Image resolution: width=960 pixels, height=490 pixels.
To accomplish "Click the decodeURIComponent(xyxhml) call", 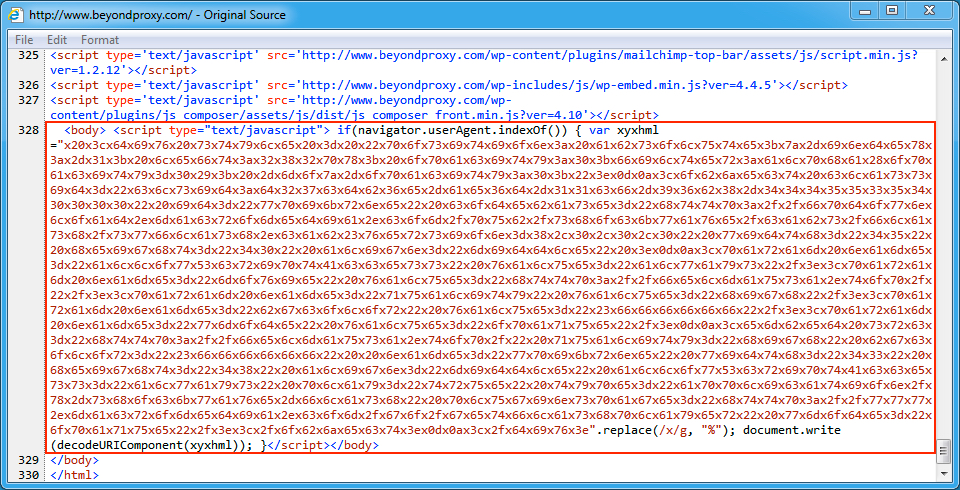I will click(x=149, y=445).
